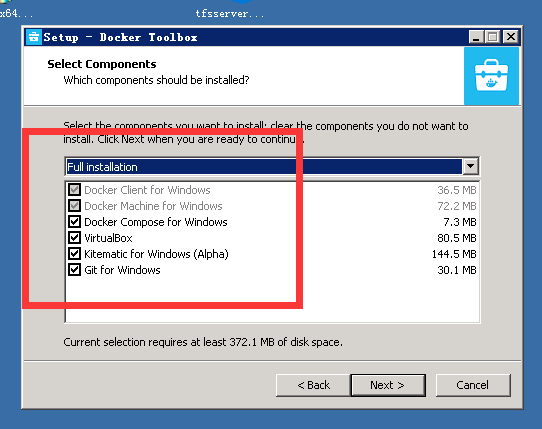
Task: Click the Docker Toolbox title bar icon
Action: [x=34, y=37]
